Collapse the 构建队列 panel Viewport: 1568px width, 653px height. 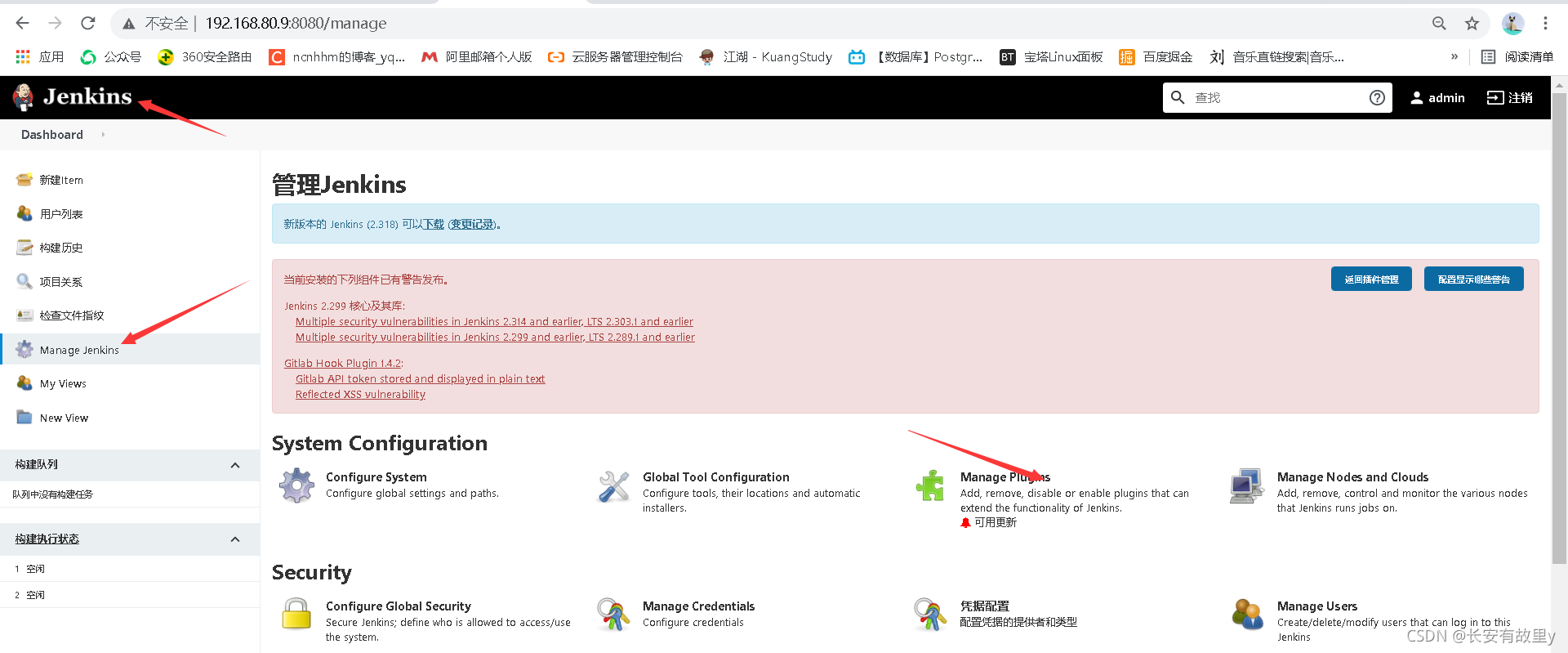pos(235,465)
